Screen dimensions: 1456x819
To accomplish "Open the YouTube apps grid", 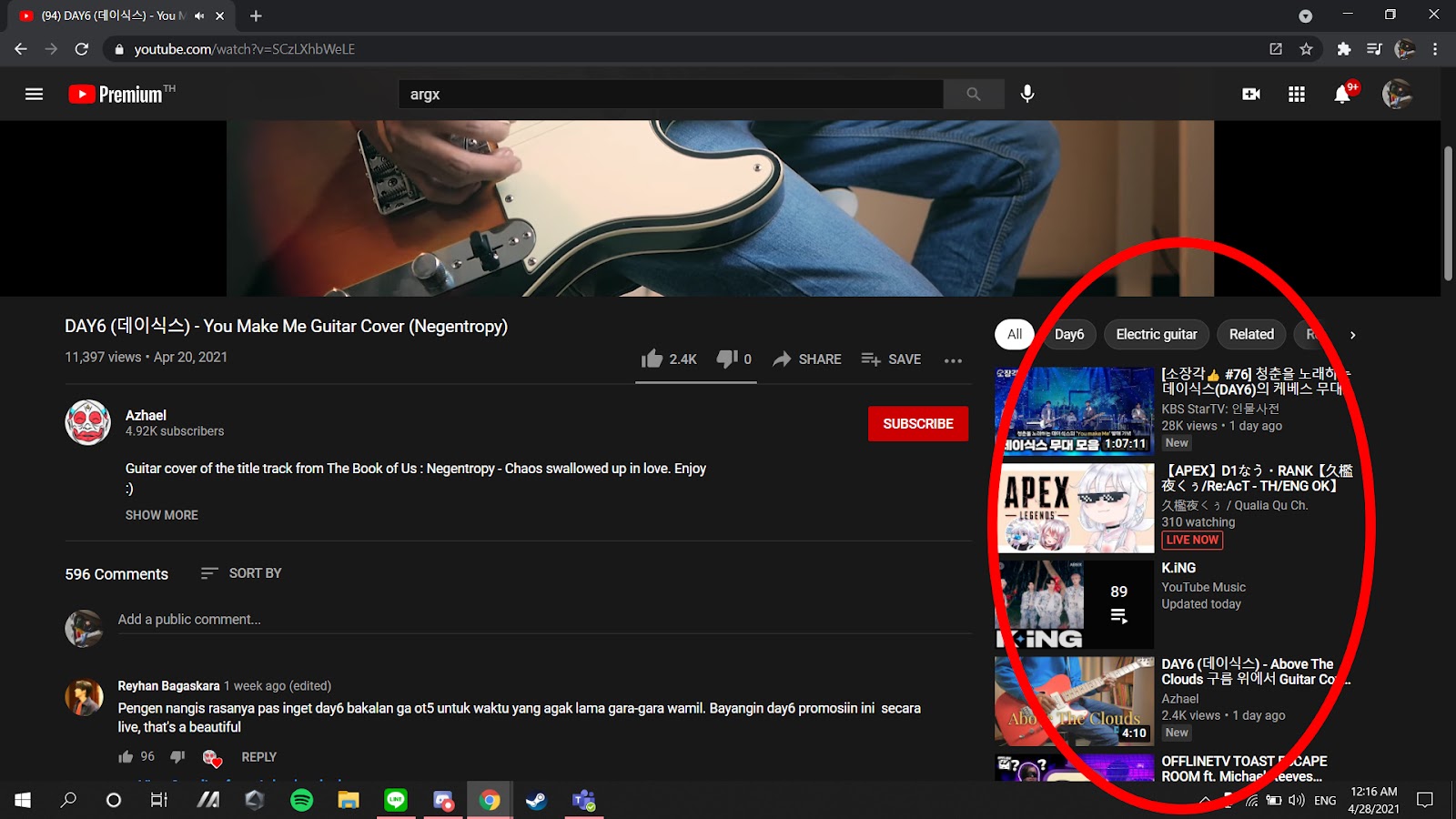I will (x=1297, y=94).
